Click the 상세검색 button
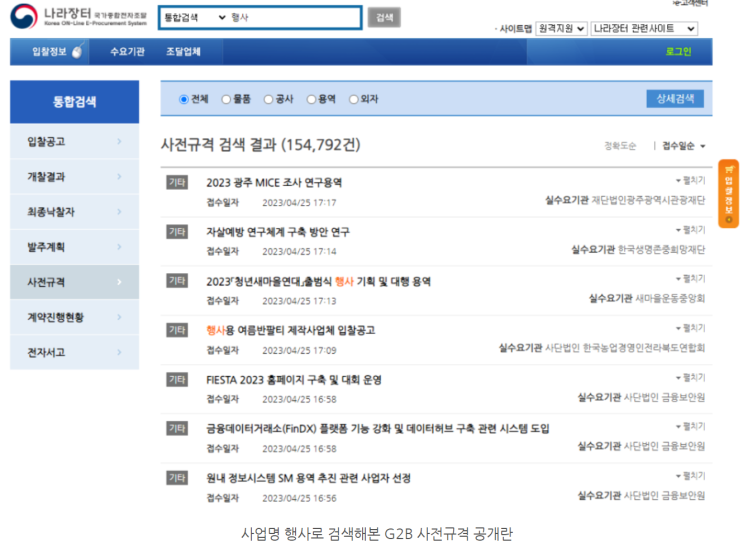 (675, 99)
